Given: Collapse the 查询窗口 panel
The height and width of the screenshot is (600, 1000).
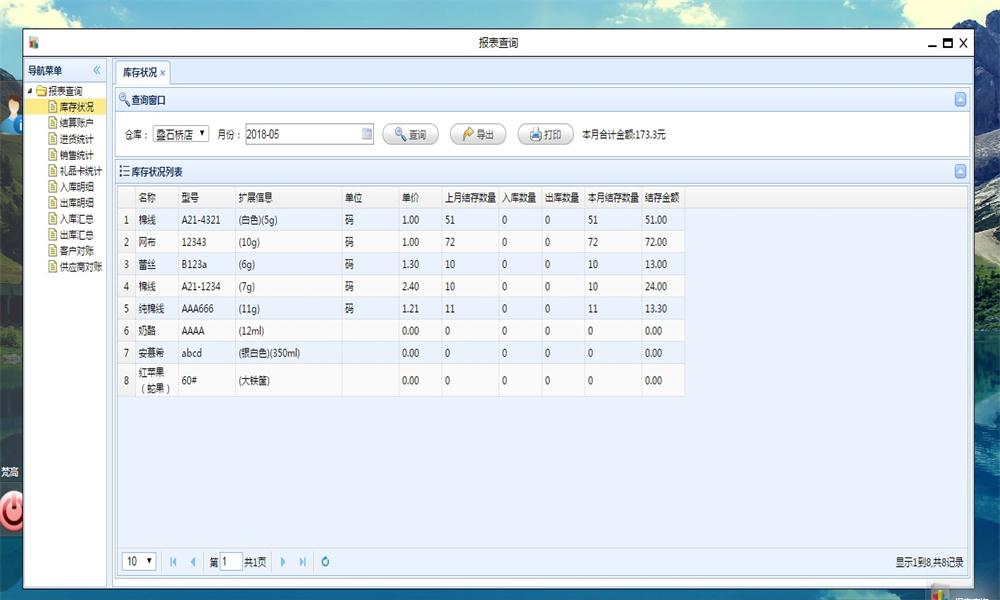Looking at the screenshot, I should coord(960,100).
